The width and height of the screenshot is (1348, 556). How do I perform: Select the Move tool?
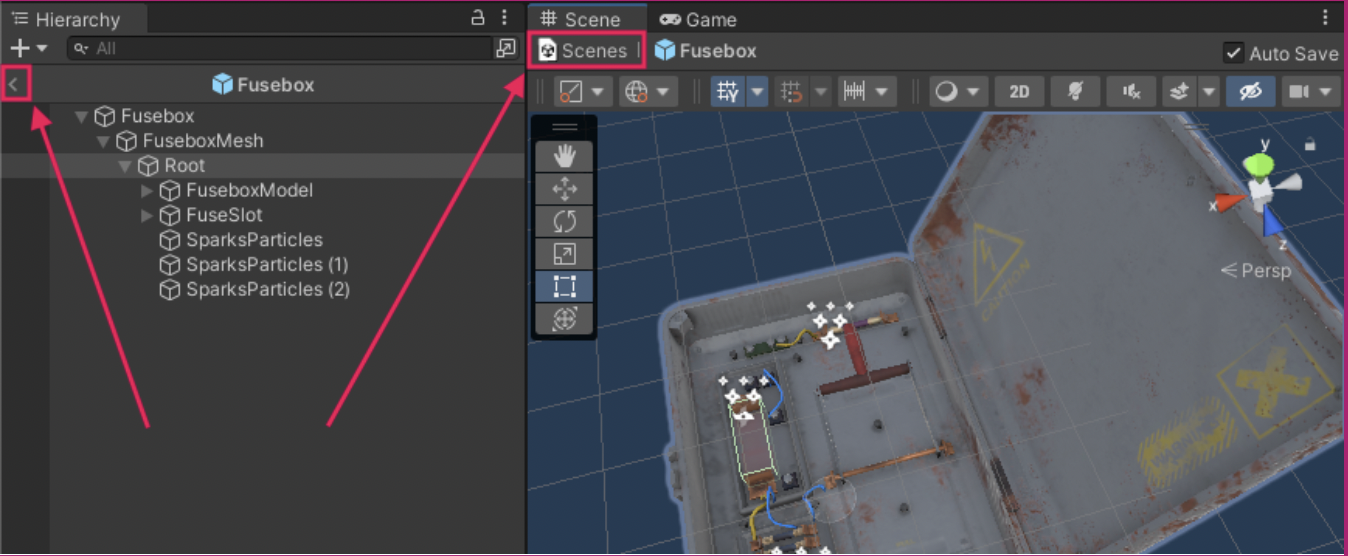[x=565, y=188]
